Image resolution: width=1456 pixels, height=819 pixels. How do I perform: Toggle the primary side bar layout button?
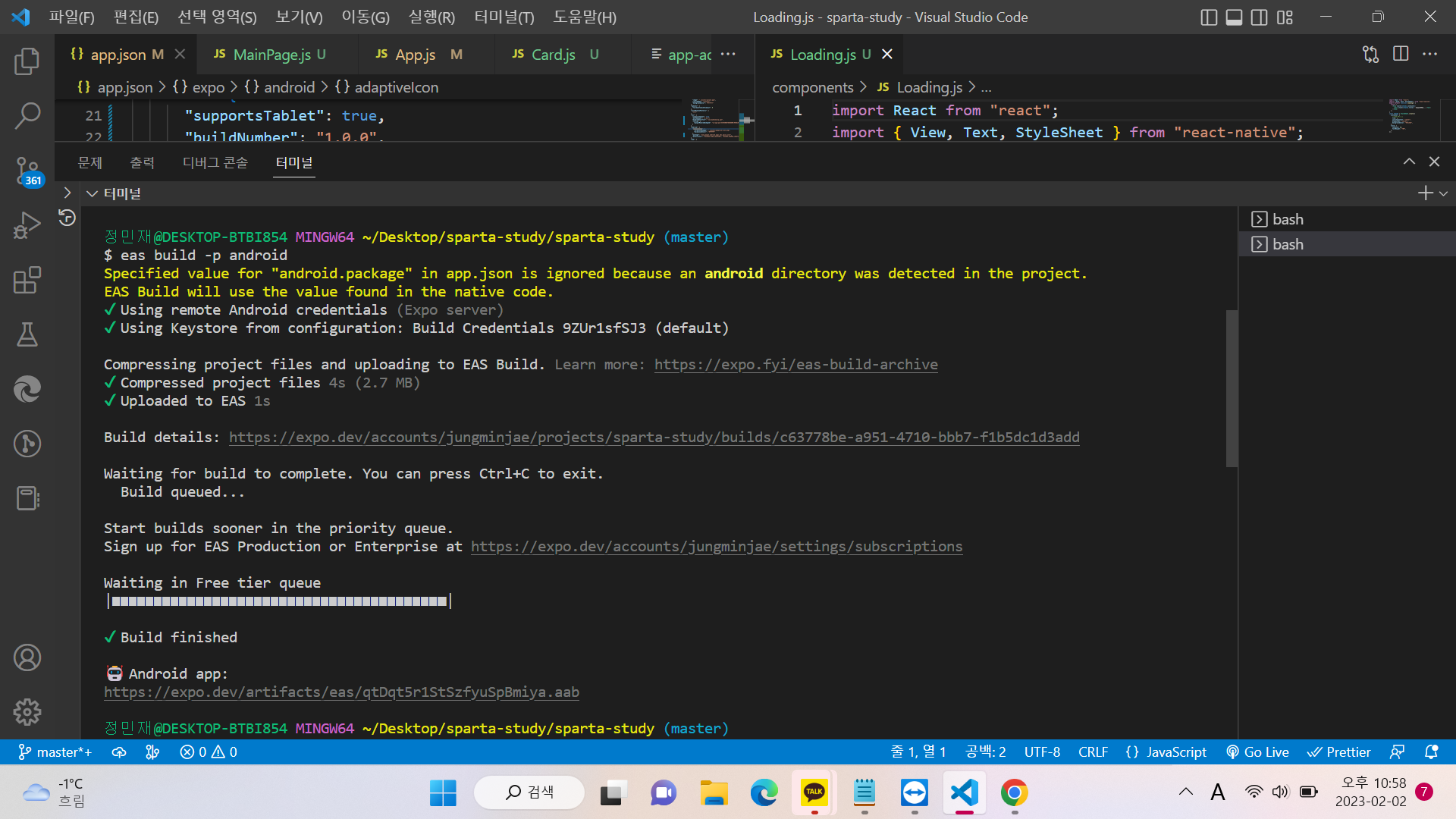[1210, 17]
